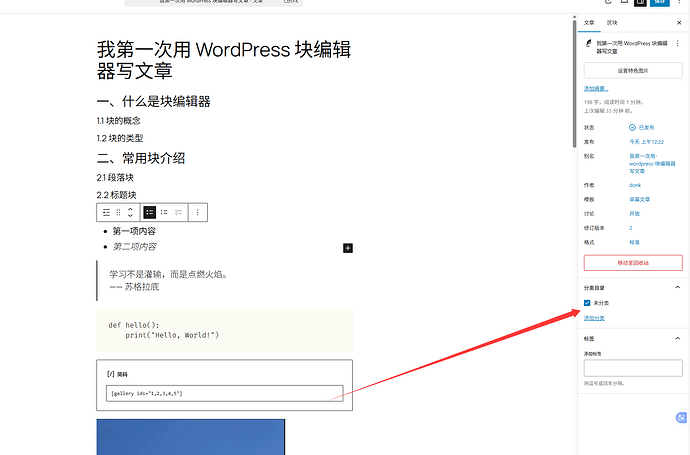Click the black plus add block button
The image size is (690, 455).
(x=348, y=248)
